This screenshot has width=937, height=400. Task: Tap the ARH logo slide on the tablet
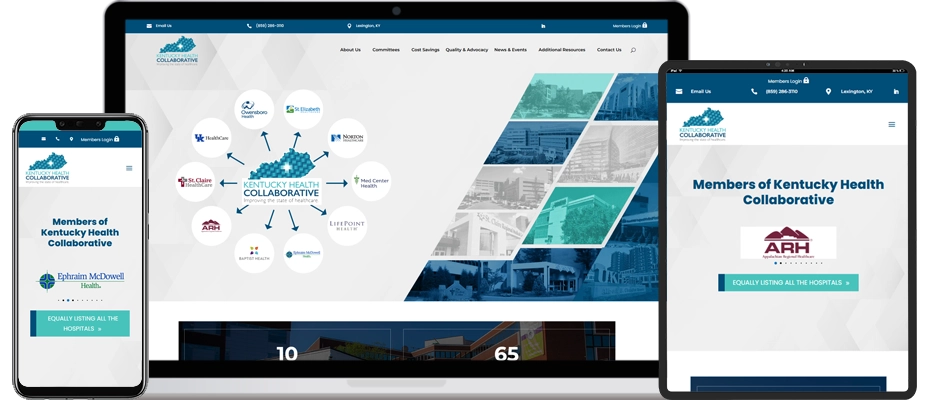tap(788, 242)
